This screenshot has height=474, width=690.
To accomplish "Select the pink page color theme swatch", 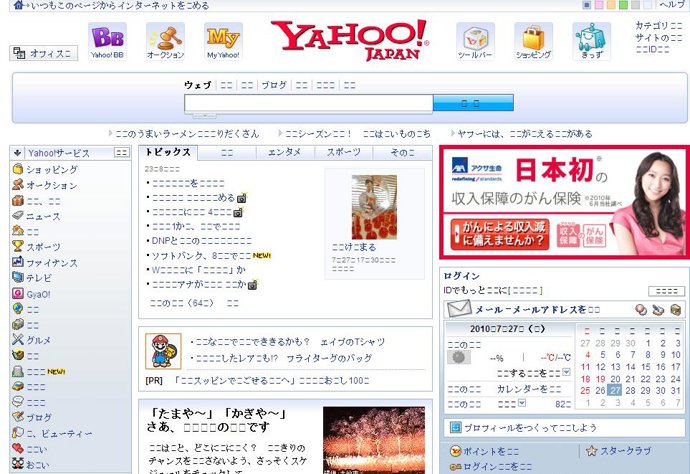I will (599, 5).
